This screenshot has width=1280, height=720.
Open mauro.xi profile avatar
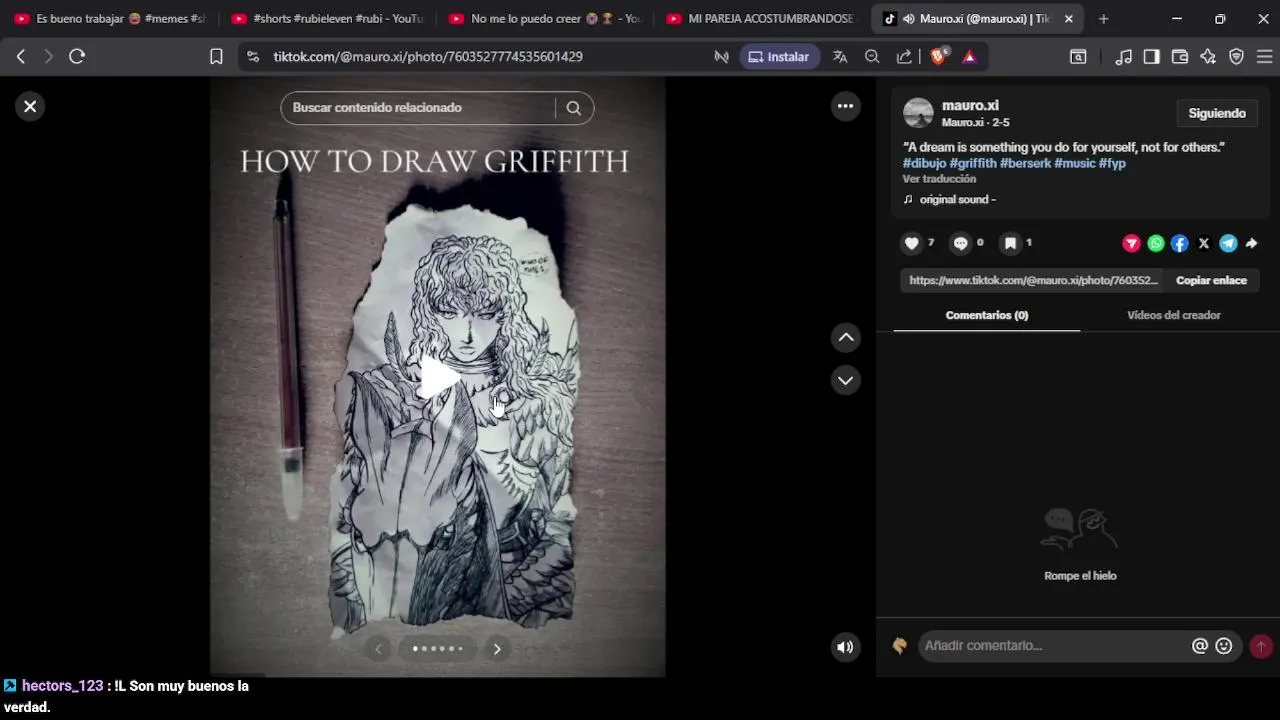918,113
